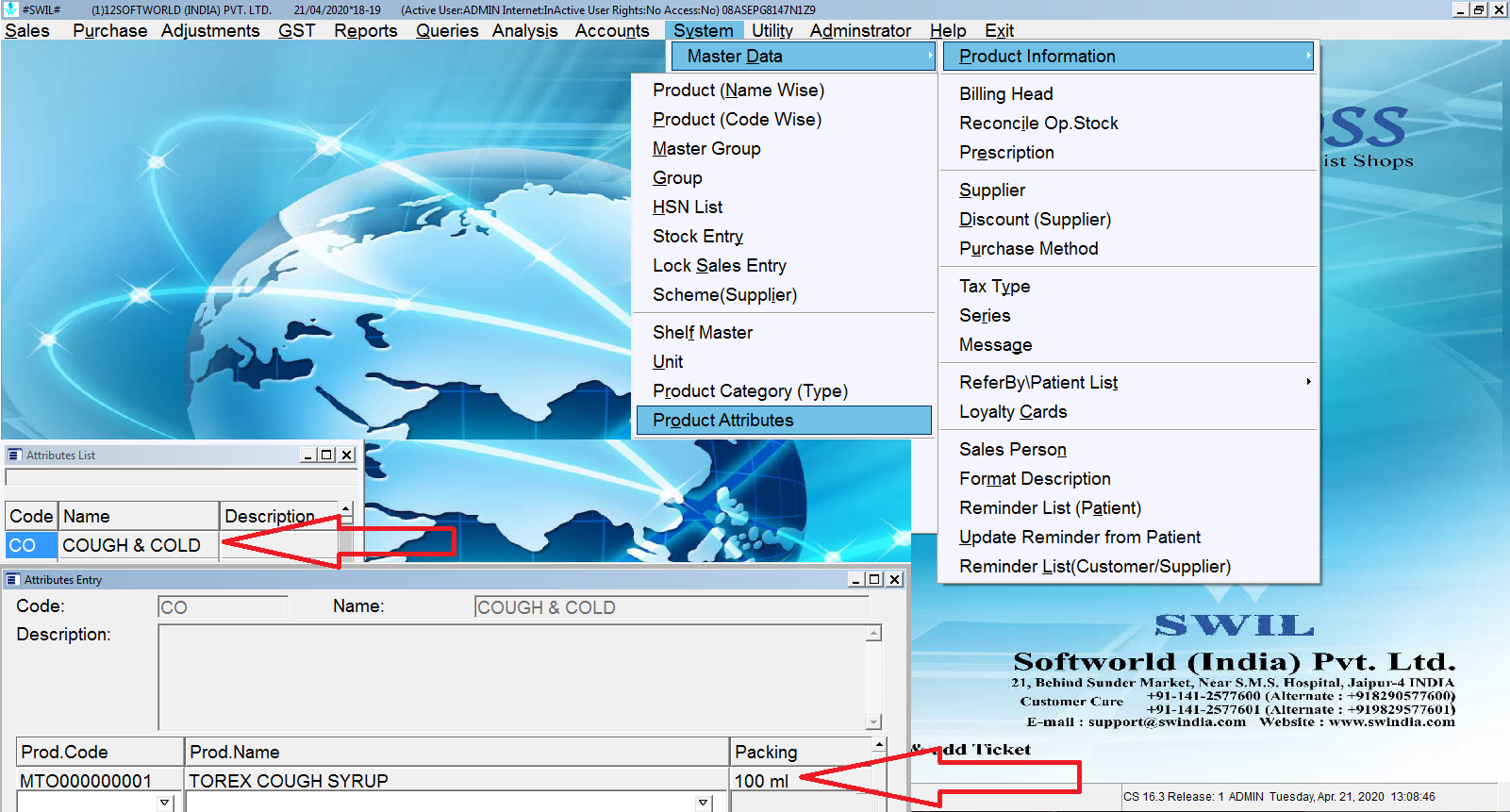Open Billing Head

coord(1006,94)
